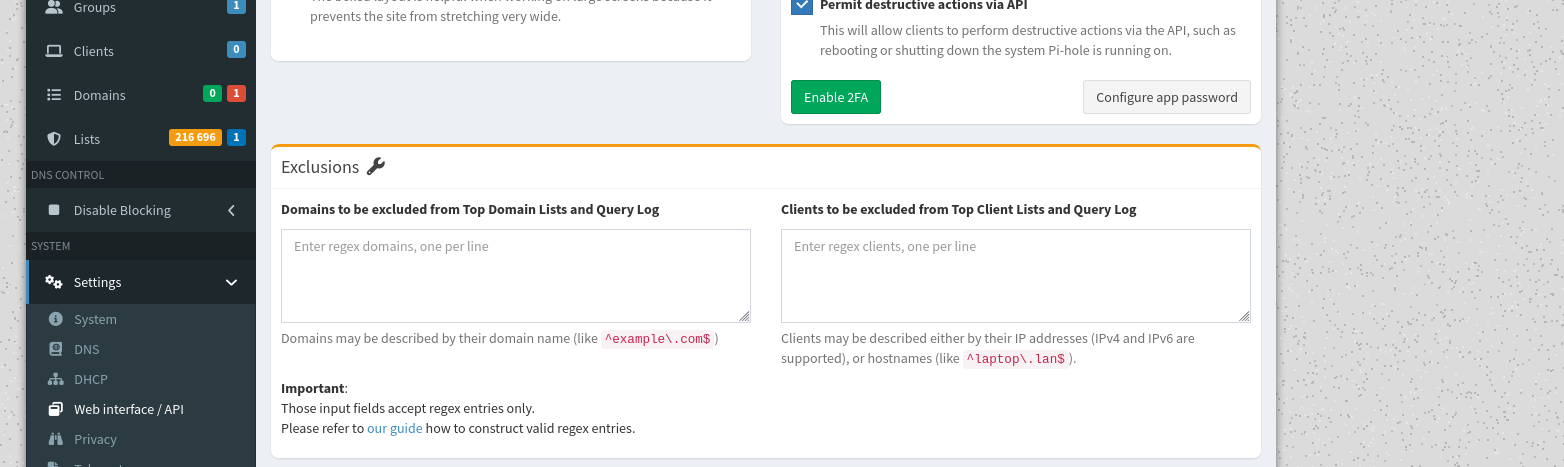Image resolution: width=1564 pixels, height=467 pixels.
Task: Click the DHCP network tree icon
Action: click(55, 380)
